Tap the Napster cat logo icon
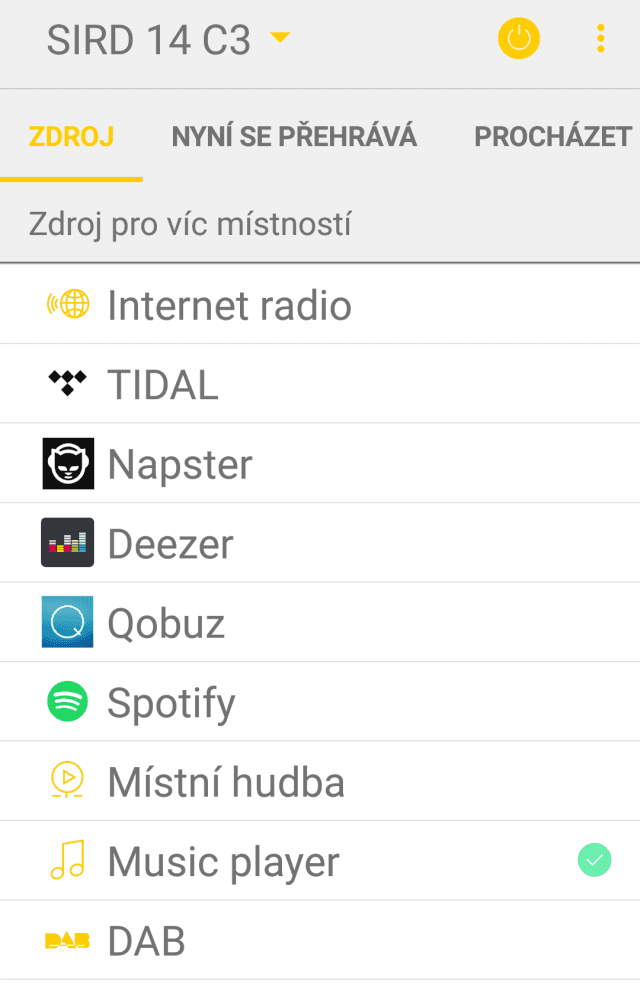 (x=68, y=463)
